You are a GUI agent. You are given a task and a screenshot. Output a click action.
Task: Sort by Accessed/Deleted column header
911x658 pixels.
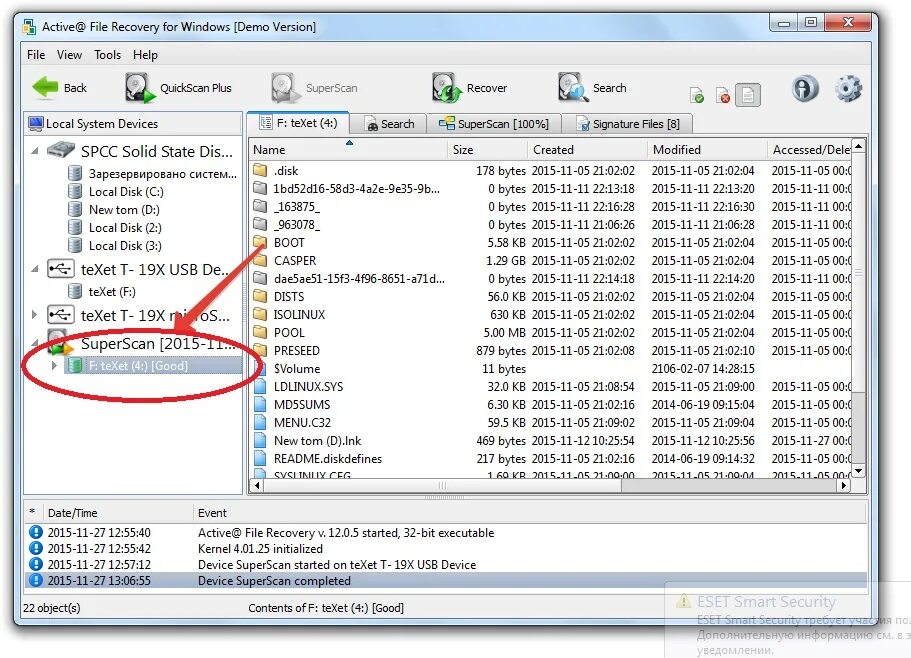click(x=810, y=150)
